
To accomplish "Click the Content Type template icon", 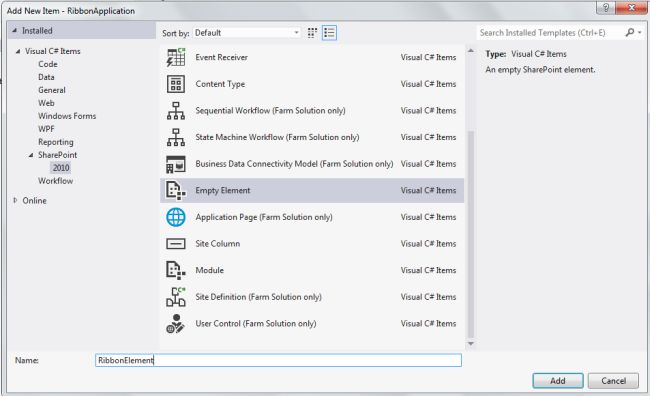I will point(176,84).
